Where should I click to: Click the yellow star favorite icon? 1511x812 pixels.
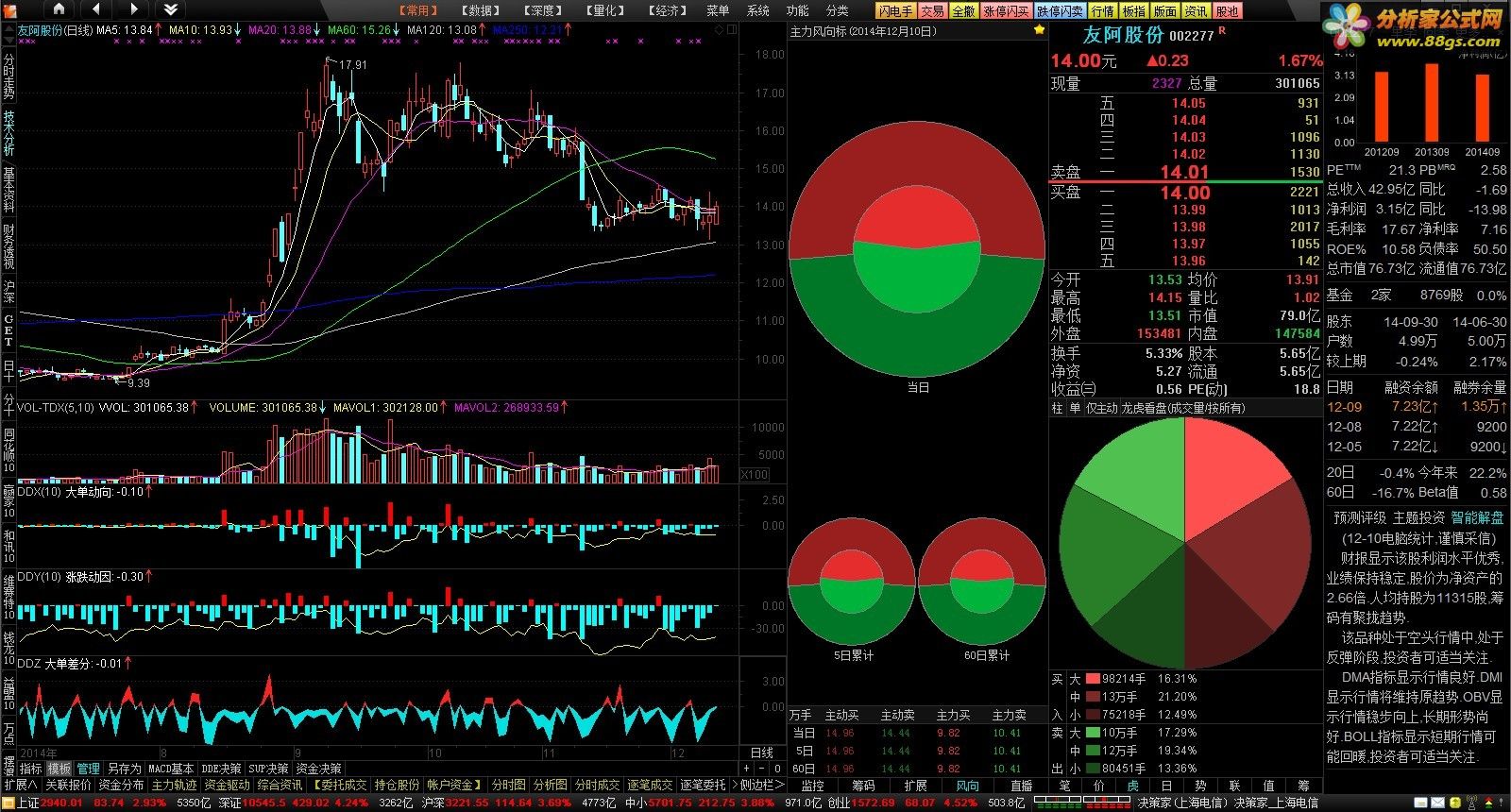pyautogui.click(x=1040, y=30)
